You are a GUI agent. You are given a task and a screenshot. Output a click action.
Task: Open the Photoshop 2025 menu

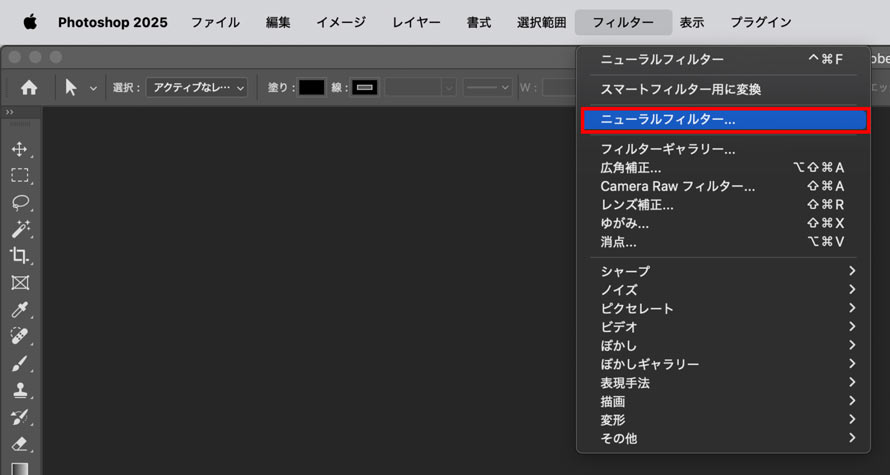click(112, 23)
